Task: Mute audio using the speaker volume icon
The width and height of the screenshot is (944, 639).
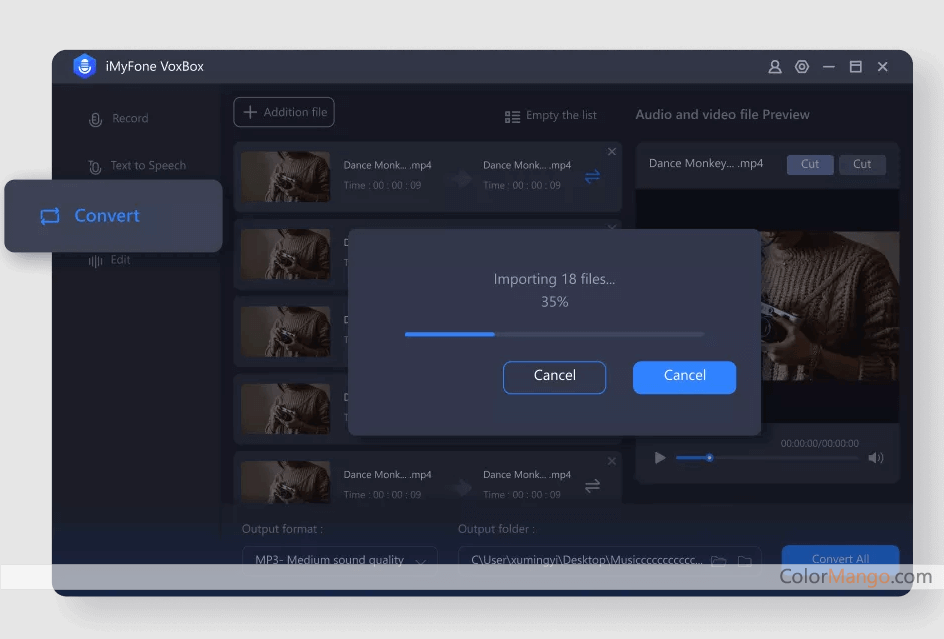Action: 876,458
